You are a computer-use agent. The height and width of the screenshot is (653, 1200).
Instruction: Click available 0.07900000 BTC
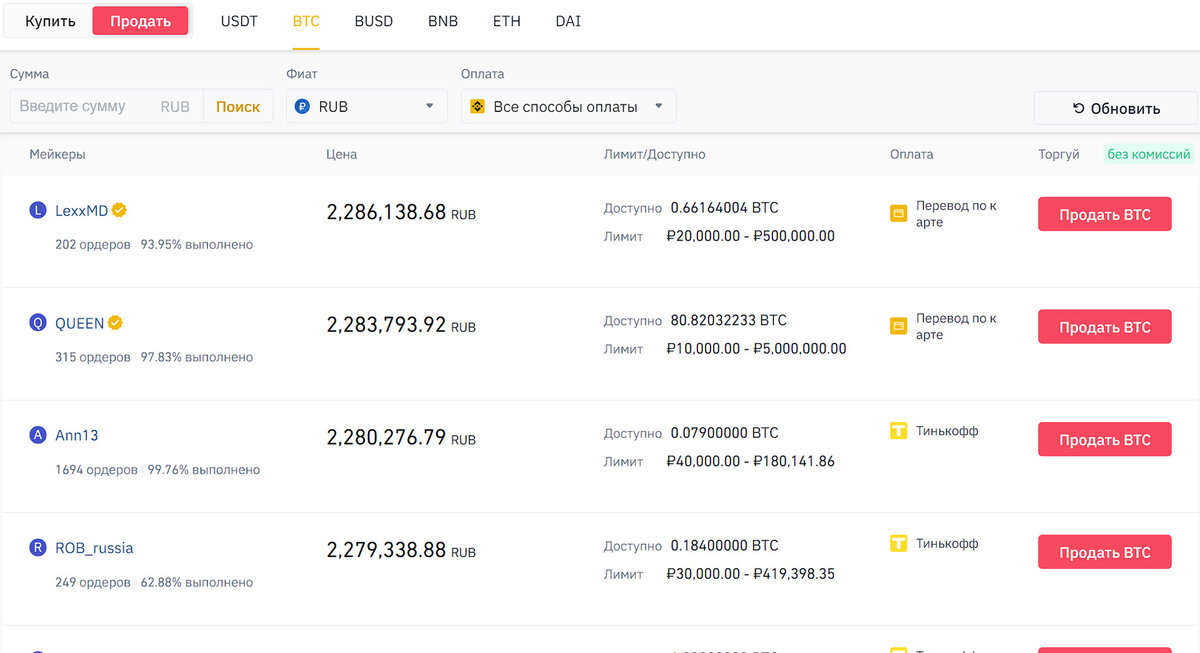[724, 433]
